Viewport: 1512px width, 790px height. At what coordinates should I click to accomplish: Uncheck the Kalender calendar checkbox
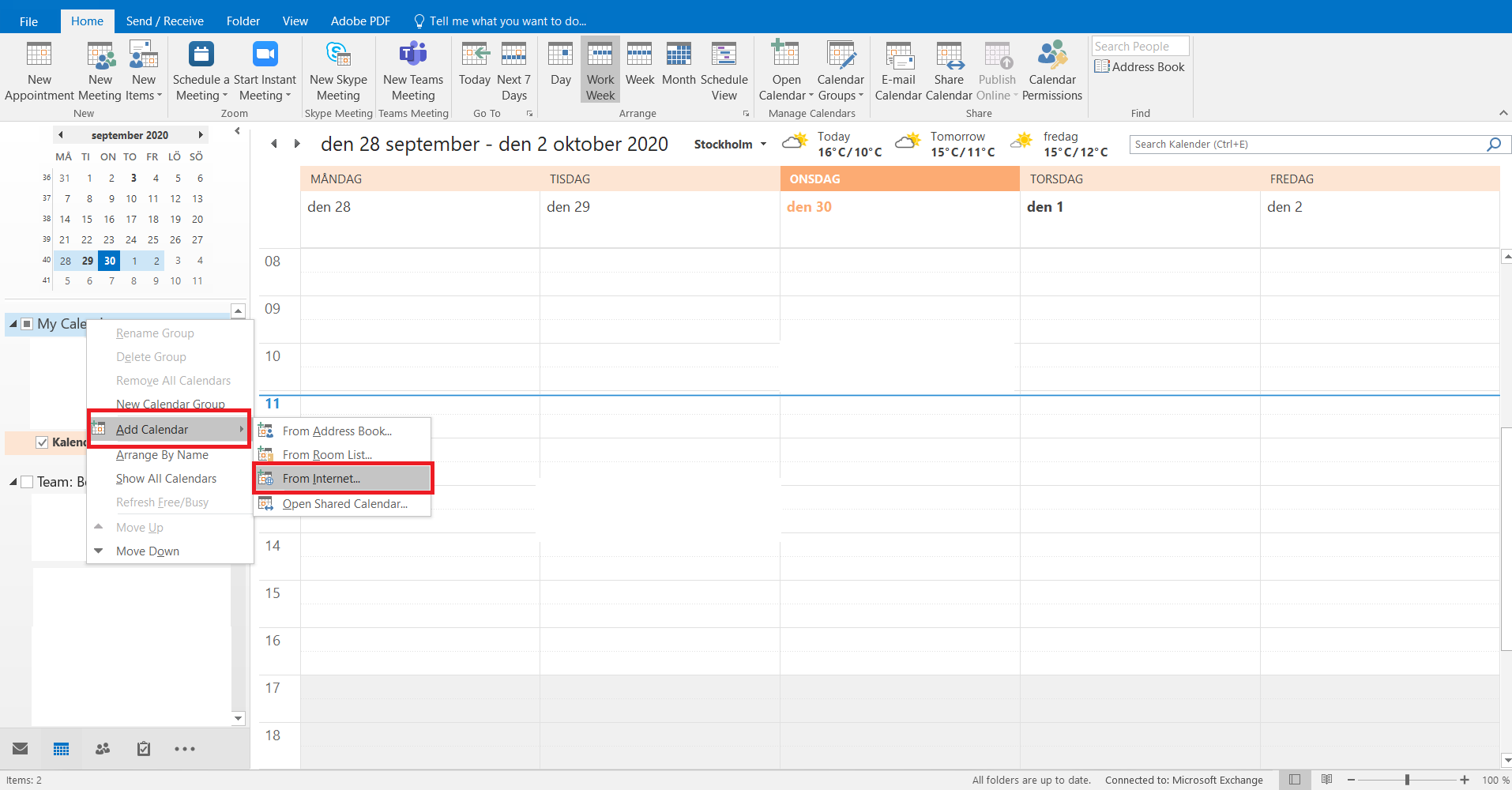[42, 442]
